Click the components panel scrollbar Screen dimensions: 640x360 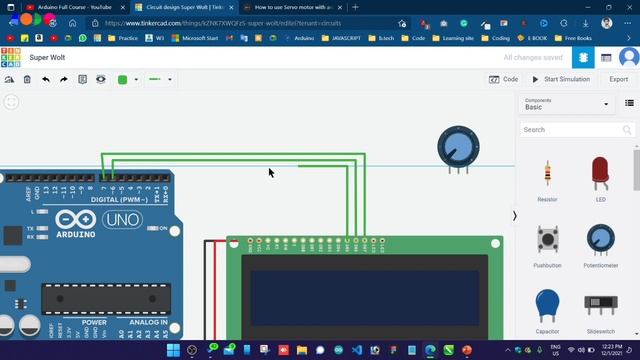(x=636, y=170)
